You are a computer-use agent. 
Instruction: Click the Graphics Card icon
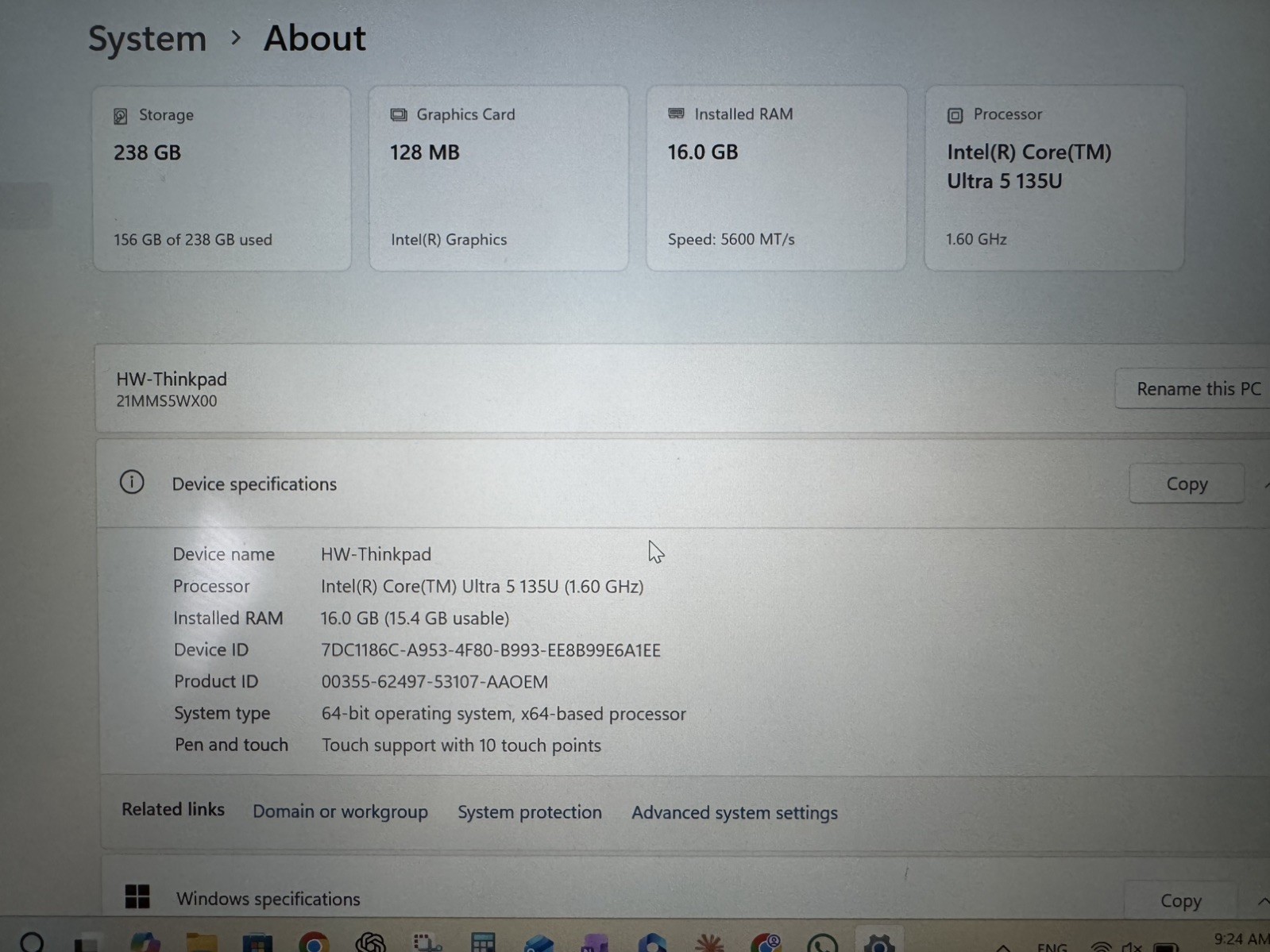(399, 115)
